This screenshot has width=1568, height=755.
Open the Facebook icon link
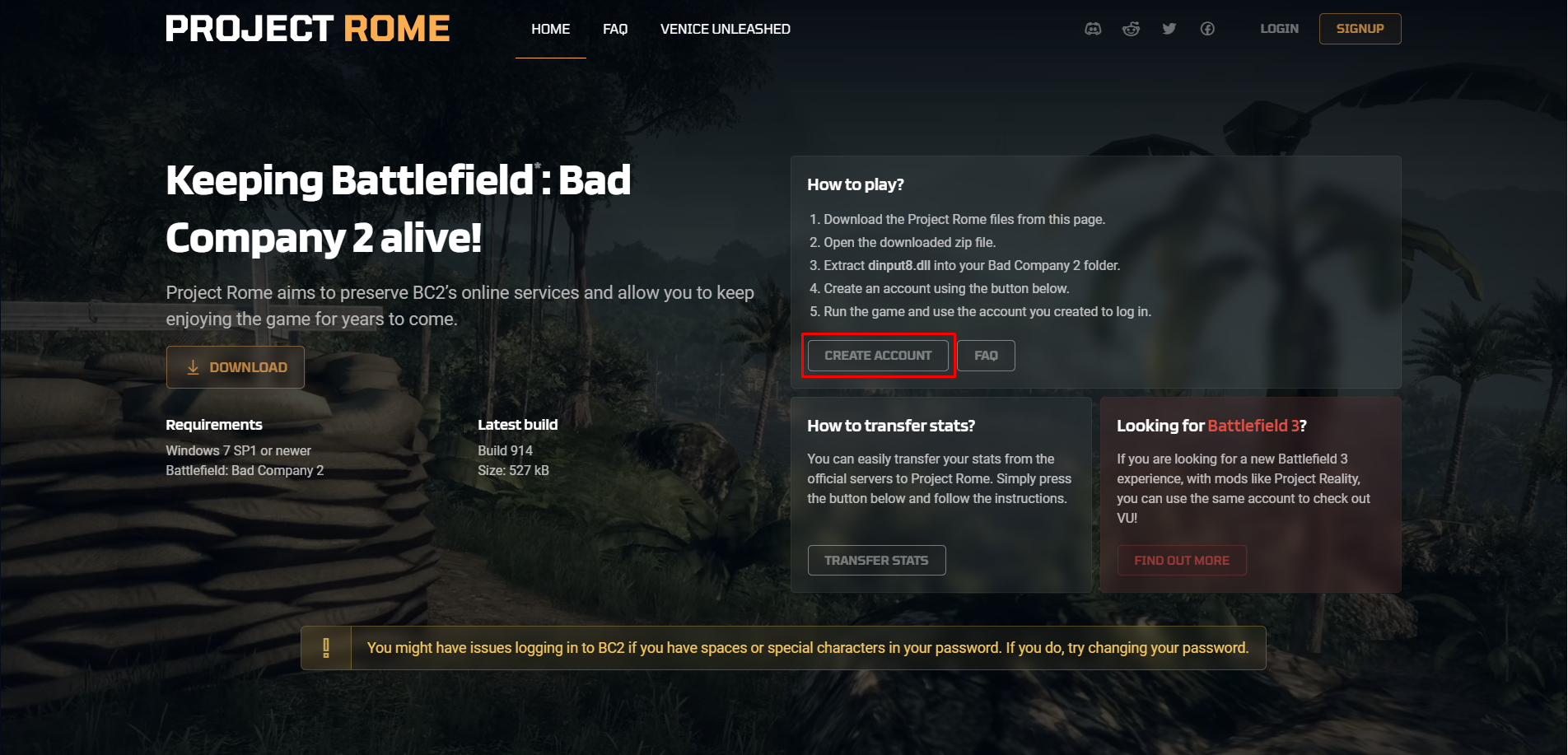[1207, 29]
